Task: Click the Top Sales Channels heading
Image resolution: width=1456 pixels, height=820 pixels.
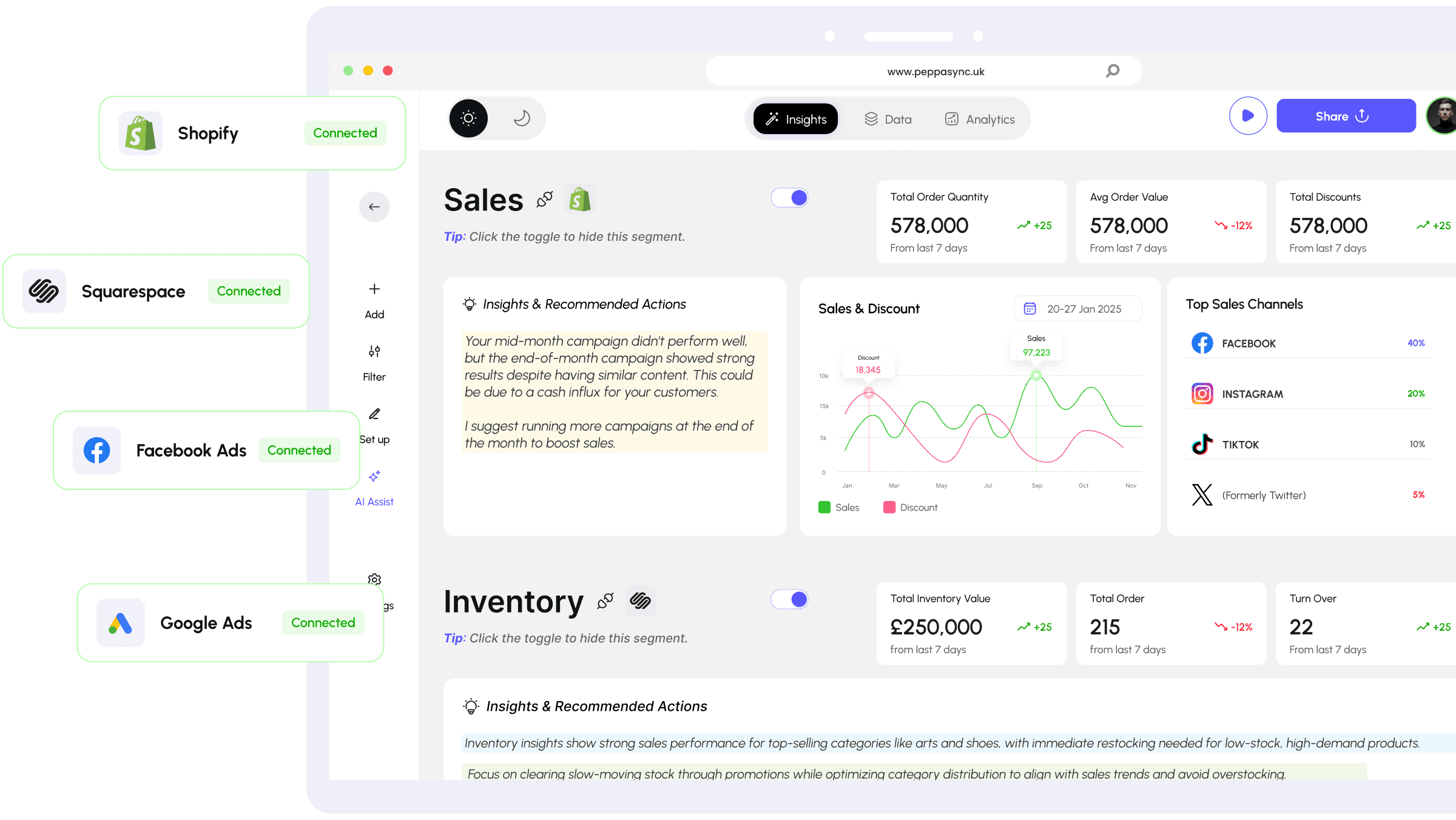Action: [1244, 304]
